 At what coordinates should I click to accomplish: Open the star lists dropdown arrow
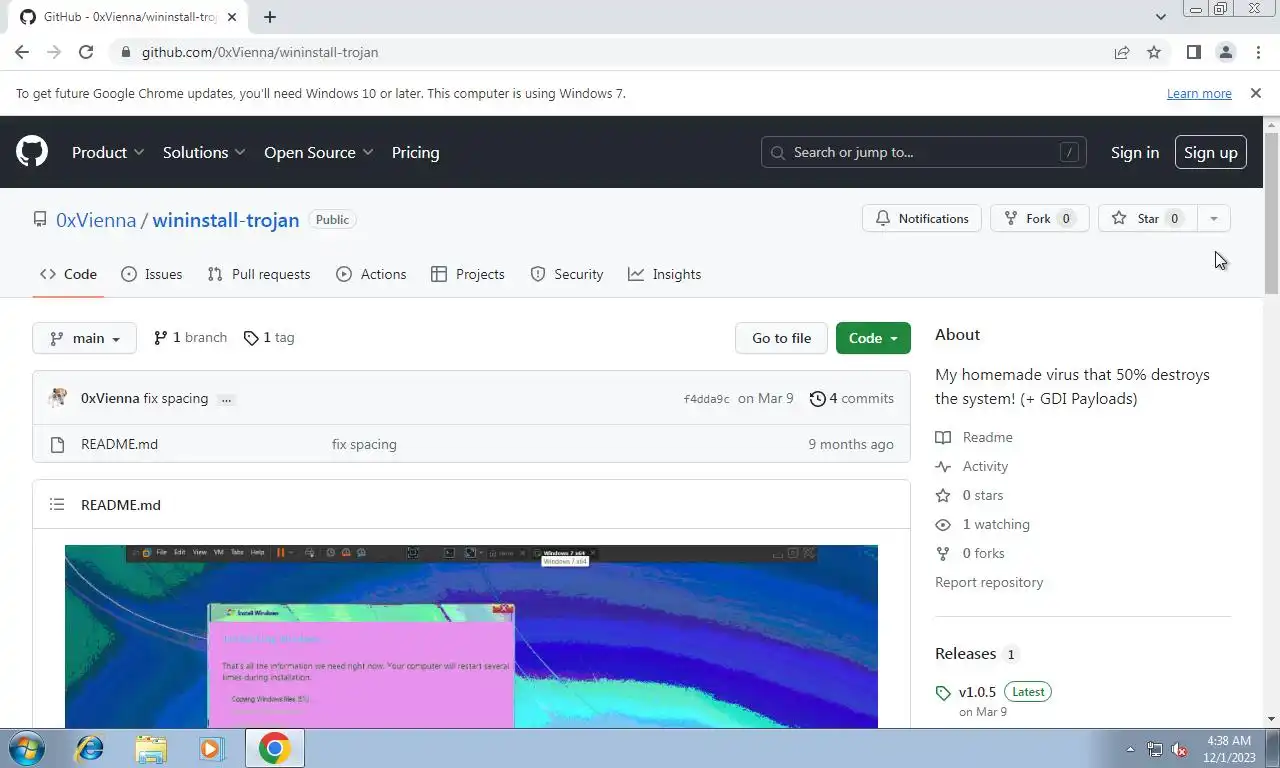(1214, 218)
